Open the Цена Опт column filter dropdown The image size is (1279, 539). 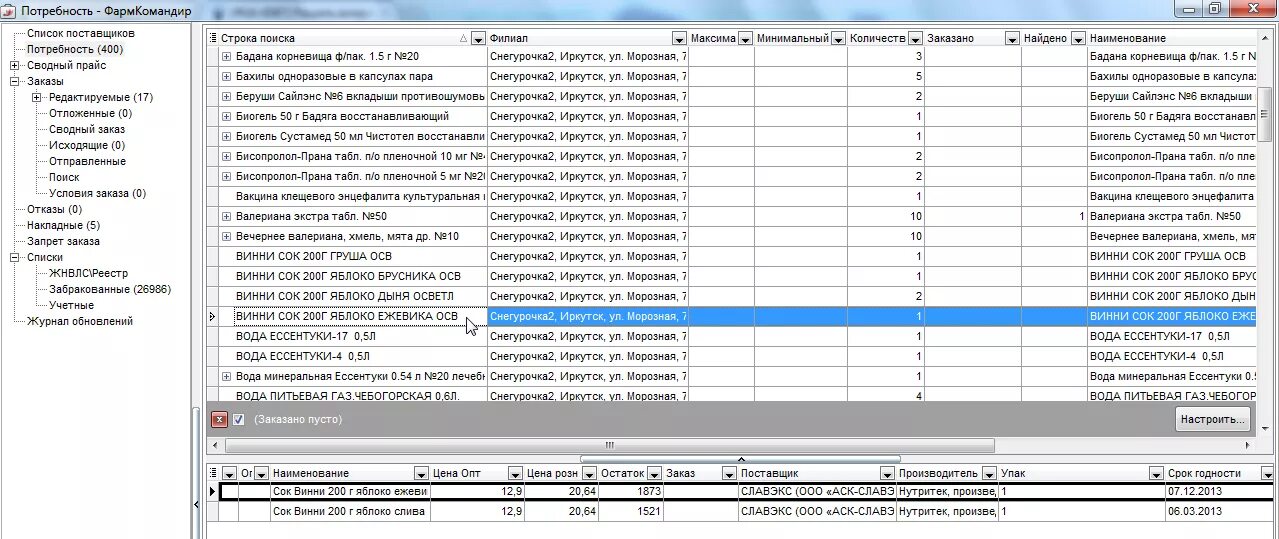[x=515, y=473]
